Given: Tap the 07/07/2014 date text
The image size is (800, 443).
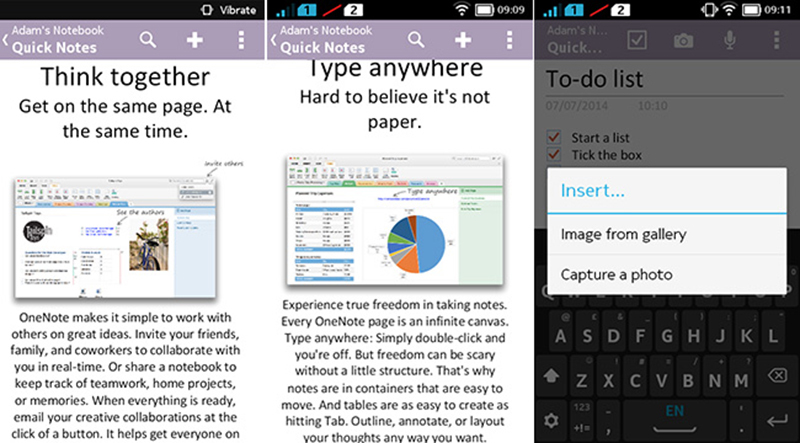Looking at the screenshot, I should click(x=576, y=106).
